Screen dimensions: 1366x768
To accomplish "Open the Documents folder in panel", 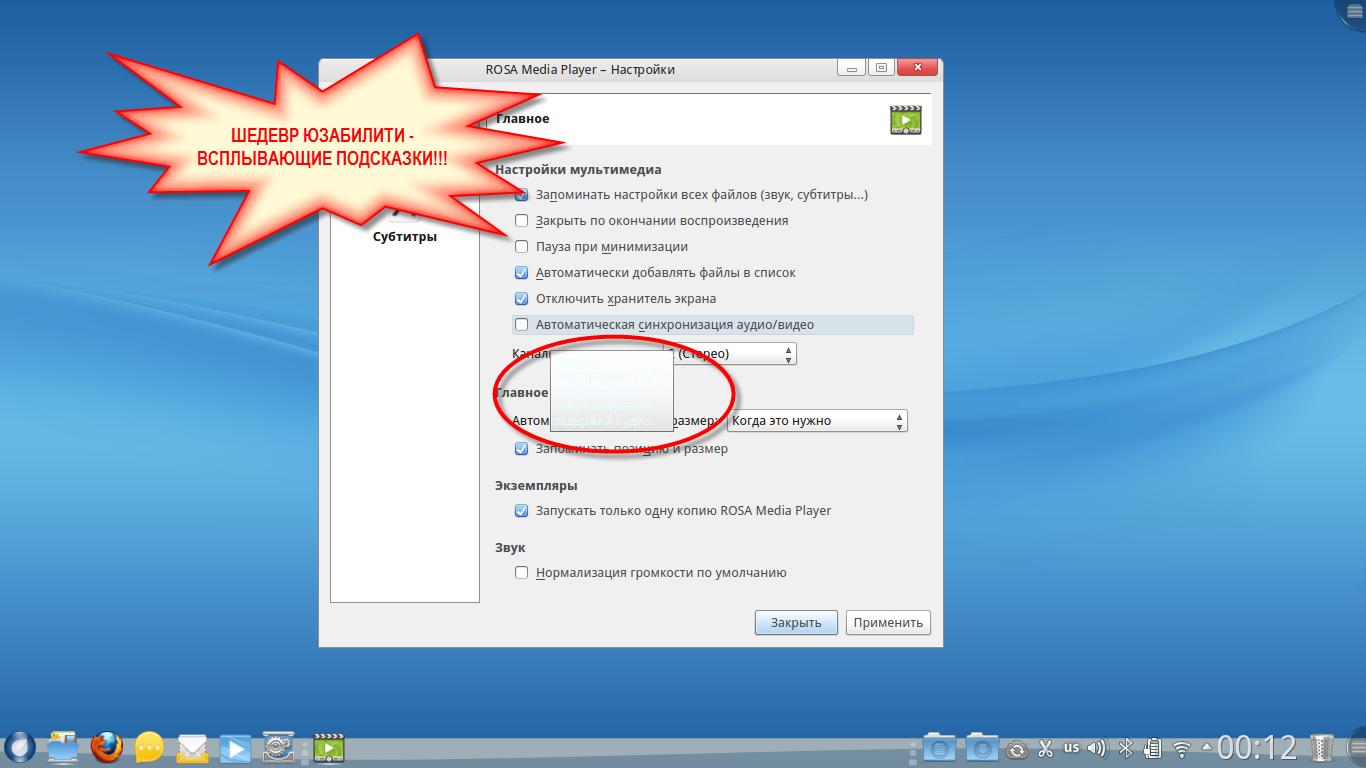I will 938,747.
